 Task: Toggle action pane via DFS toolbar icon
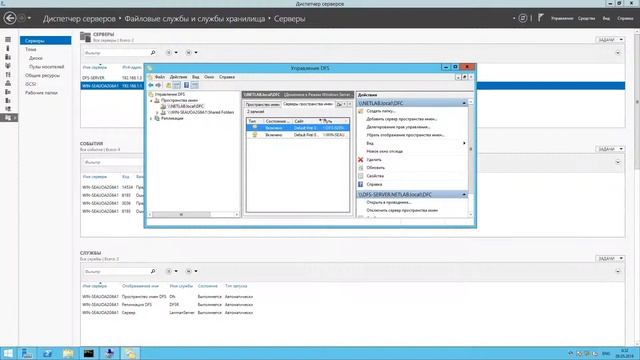coord(195,85)
